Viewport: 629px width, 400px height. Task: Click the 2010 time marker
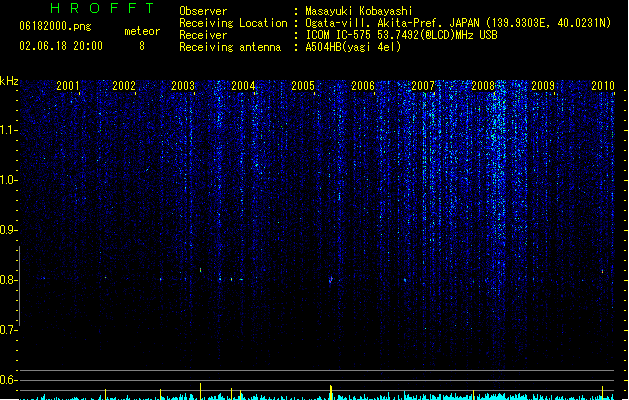pos(603,86)
